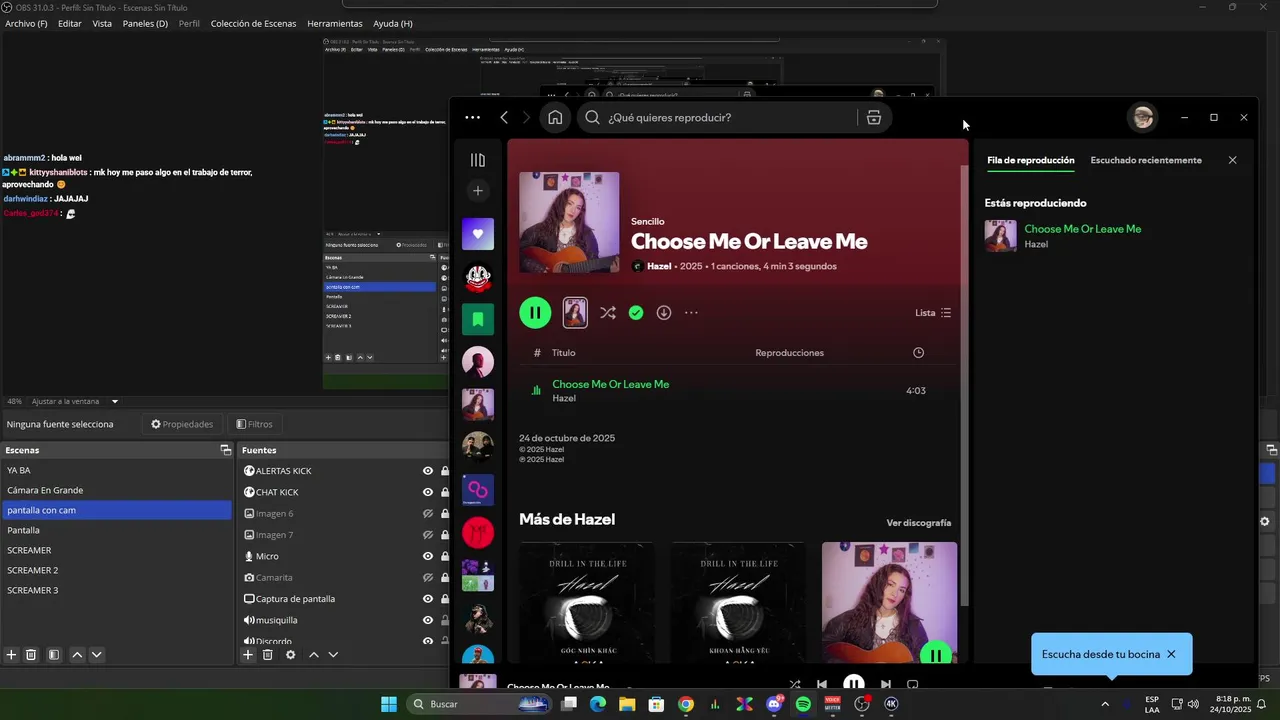This screenshot has height=720, width=1280.
Task: Remove source with Fuentes trash icon
Action: point(268,655)
